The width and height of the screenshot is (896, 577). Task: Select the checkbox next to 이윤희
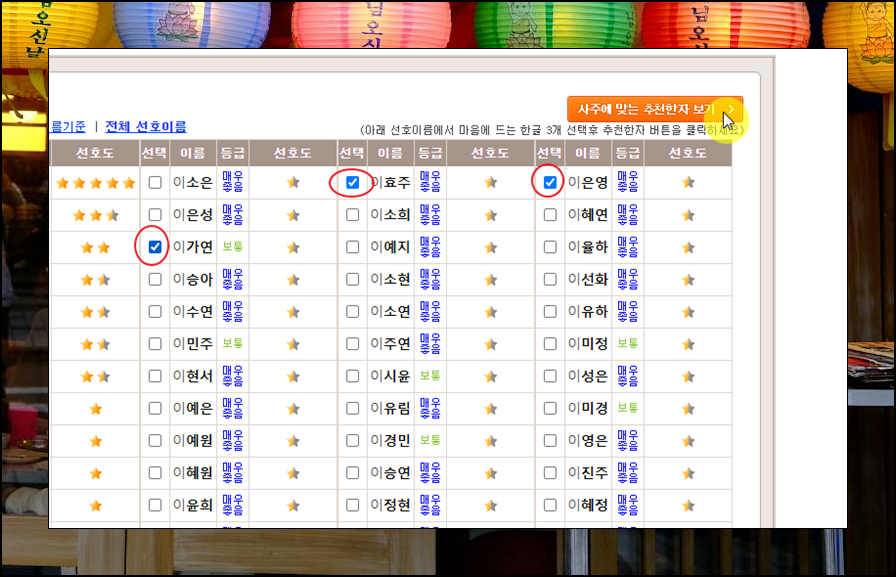(155, 505)
